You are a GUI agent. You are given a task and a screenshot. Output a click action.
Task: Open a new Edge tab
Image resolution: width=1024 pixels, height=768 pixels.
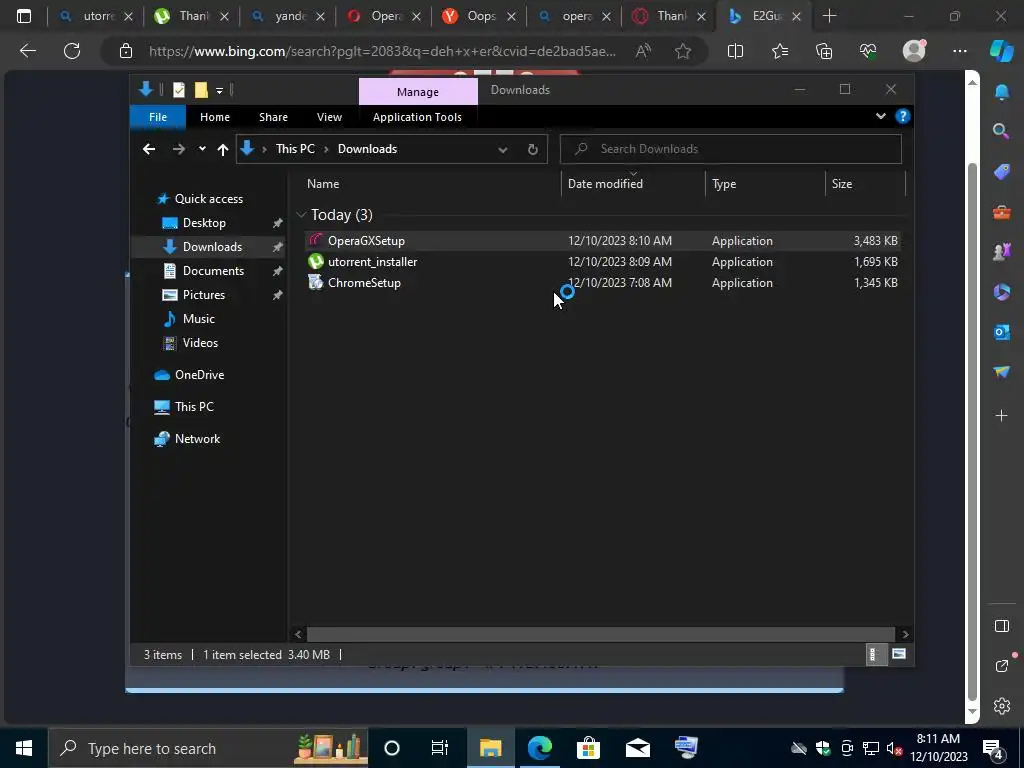point(829,16)
